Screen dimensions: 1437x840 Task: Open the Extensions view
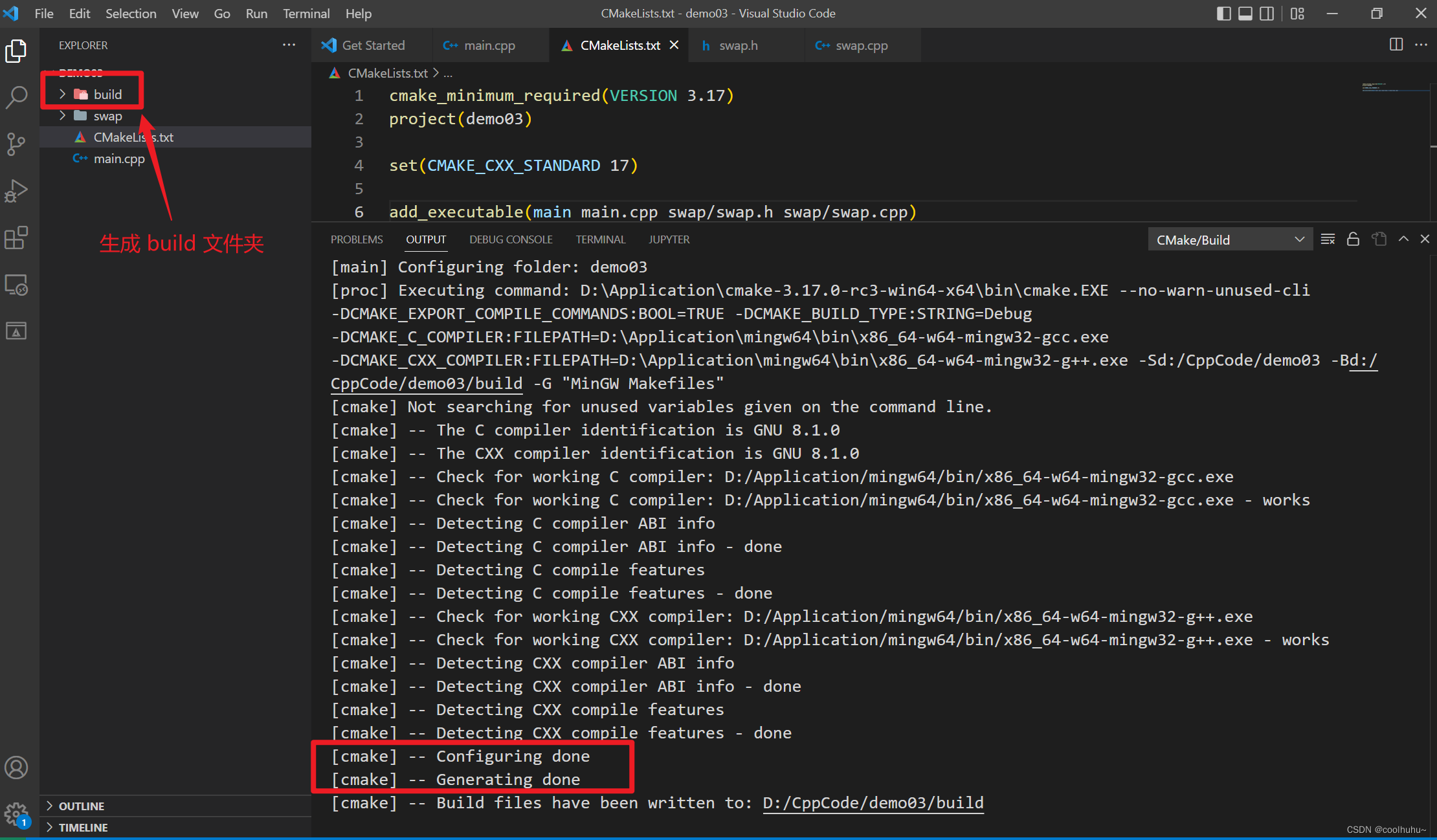(16, 238)
